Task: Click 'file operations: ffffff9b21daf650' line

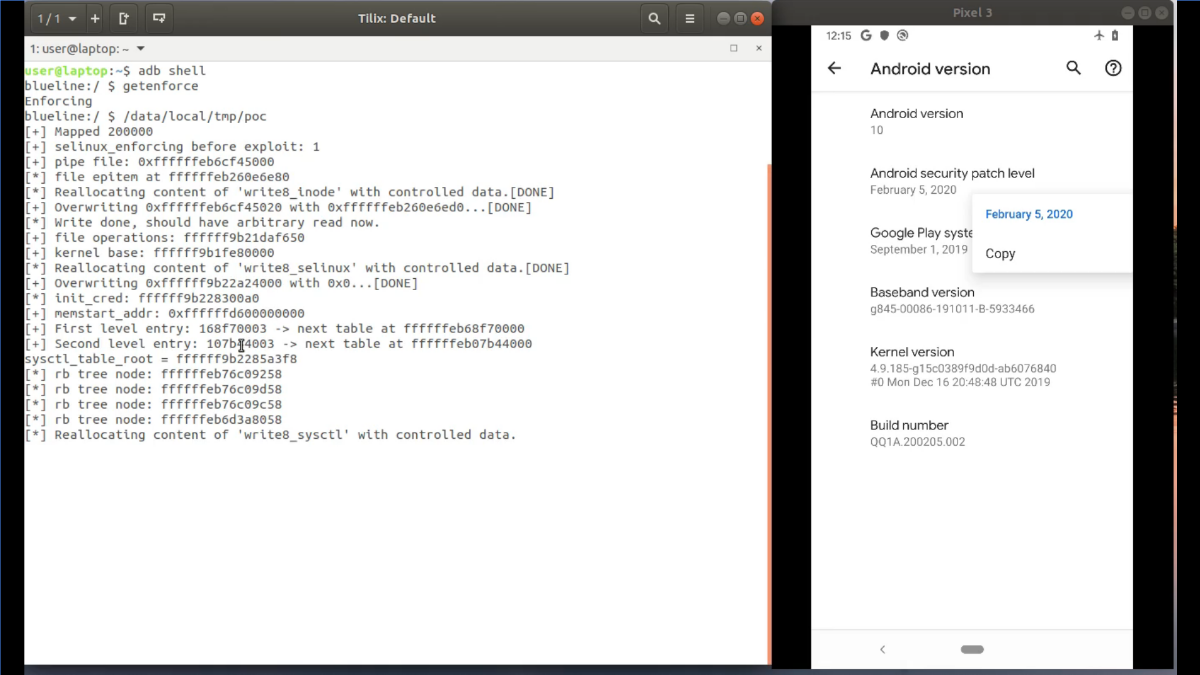Action: (164, 237)
